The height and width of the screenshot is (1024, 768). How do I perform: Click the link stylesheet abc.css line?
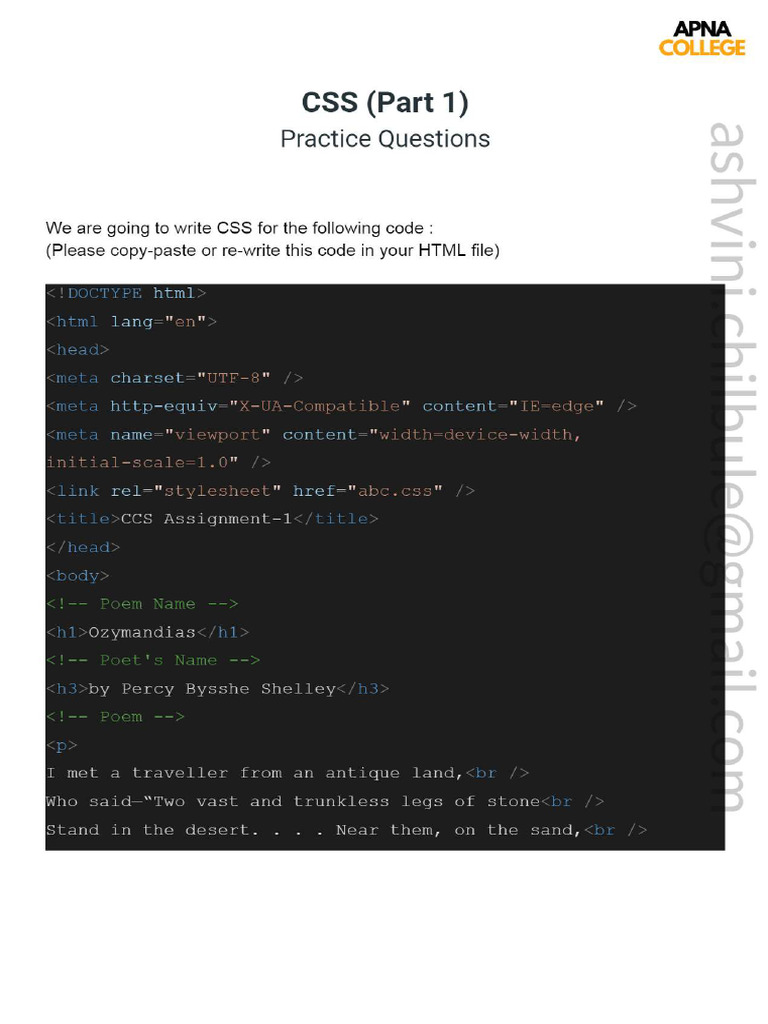[260, 491]
